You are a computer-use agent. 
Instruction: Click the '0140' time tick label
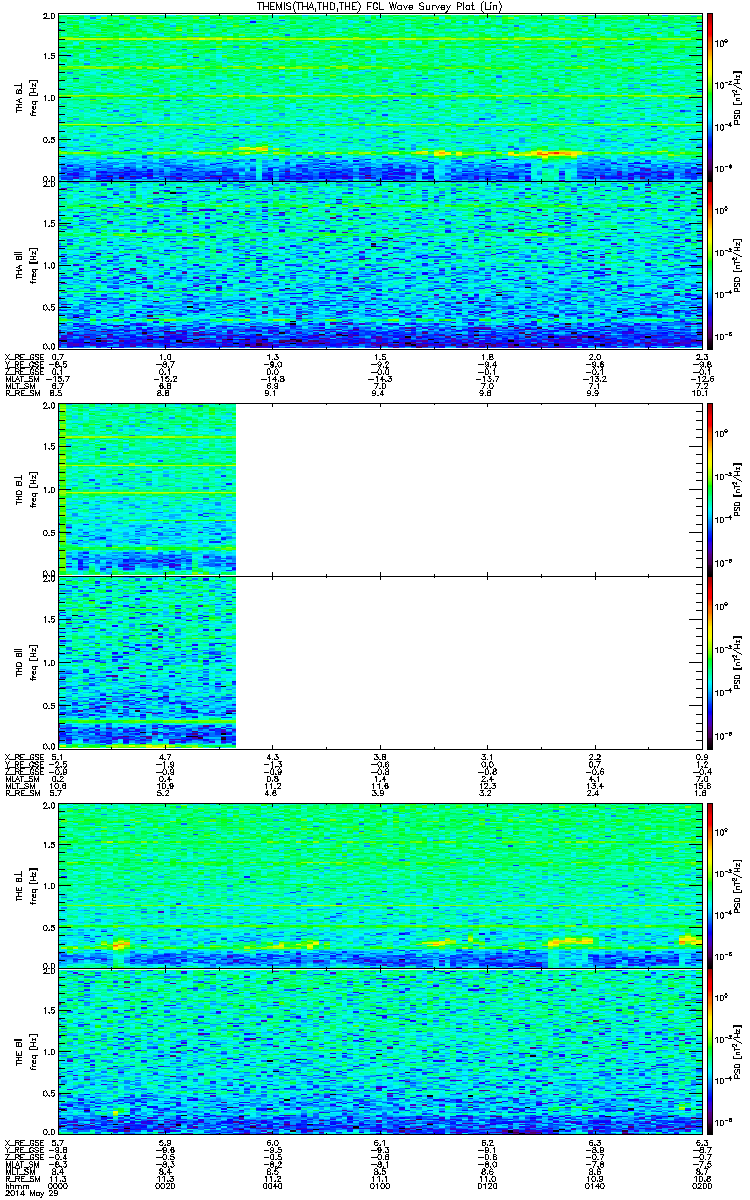point(593,1187)
